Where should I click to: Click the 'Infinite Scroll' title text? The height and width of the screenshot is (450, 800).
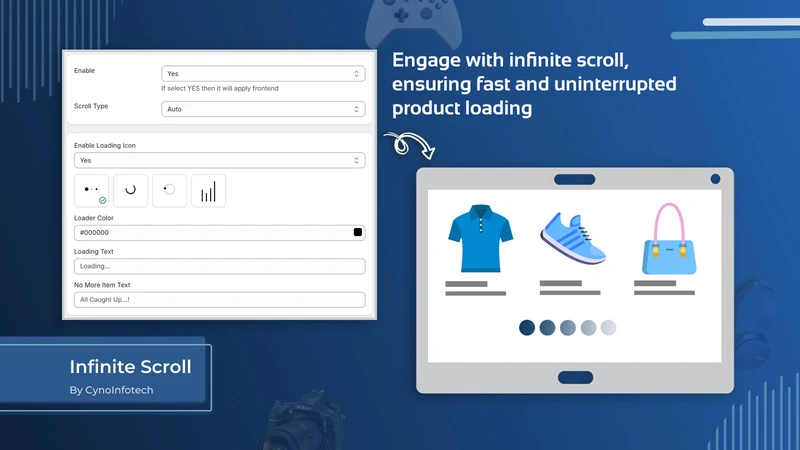point(131,367)
